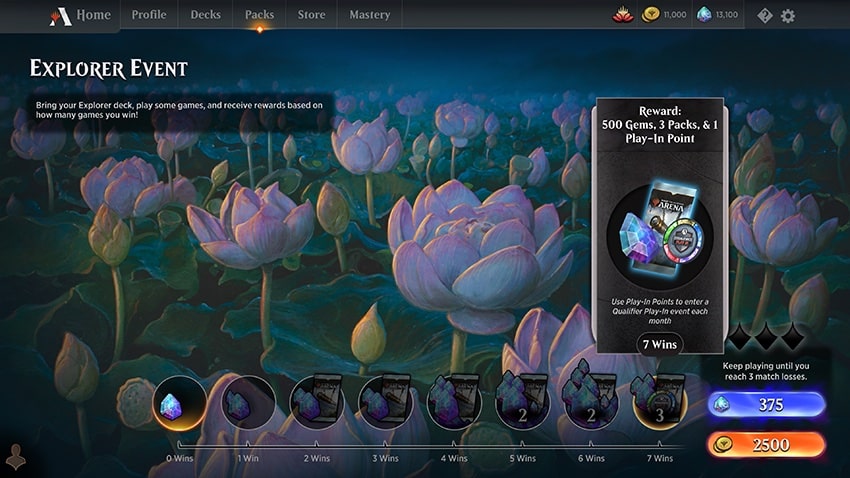Click the 4 Wins reward icon
850x478 pixels.
click(x=454, y=403)
